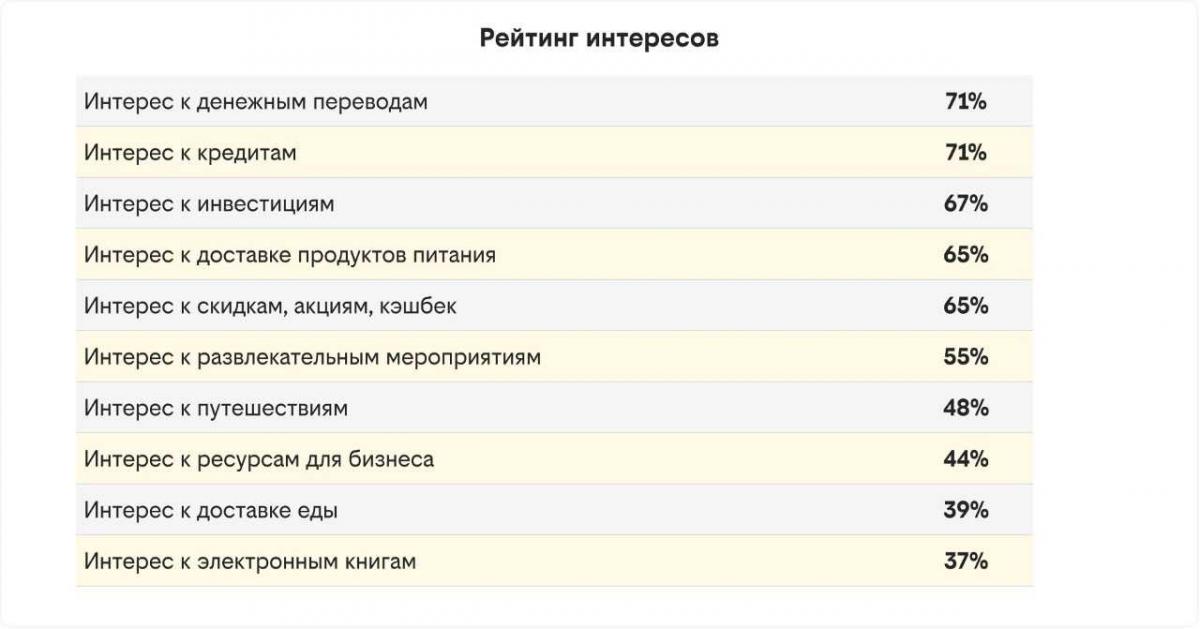Image resolution: width=1200 pixels, height=629 pixels.
Task: Select 'Интерес к ресурсам для бизнеса' row
Action: coord(554,458)
